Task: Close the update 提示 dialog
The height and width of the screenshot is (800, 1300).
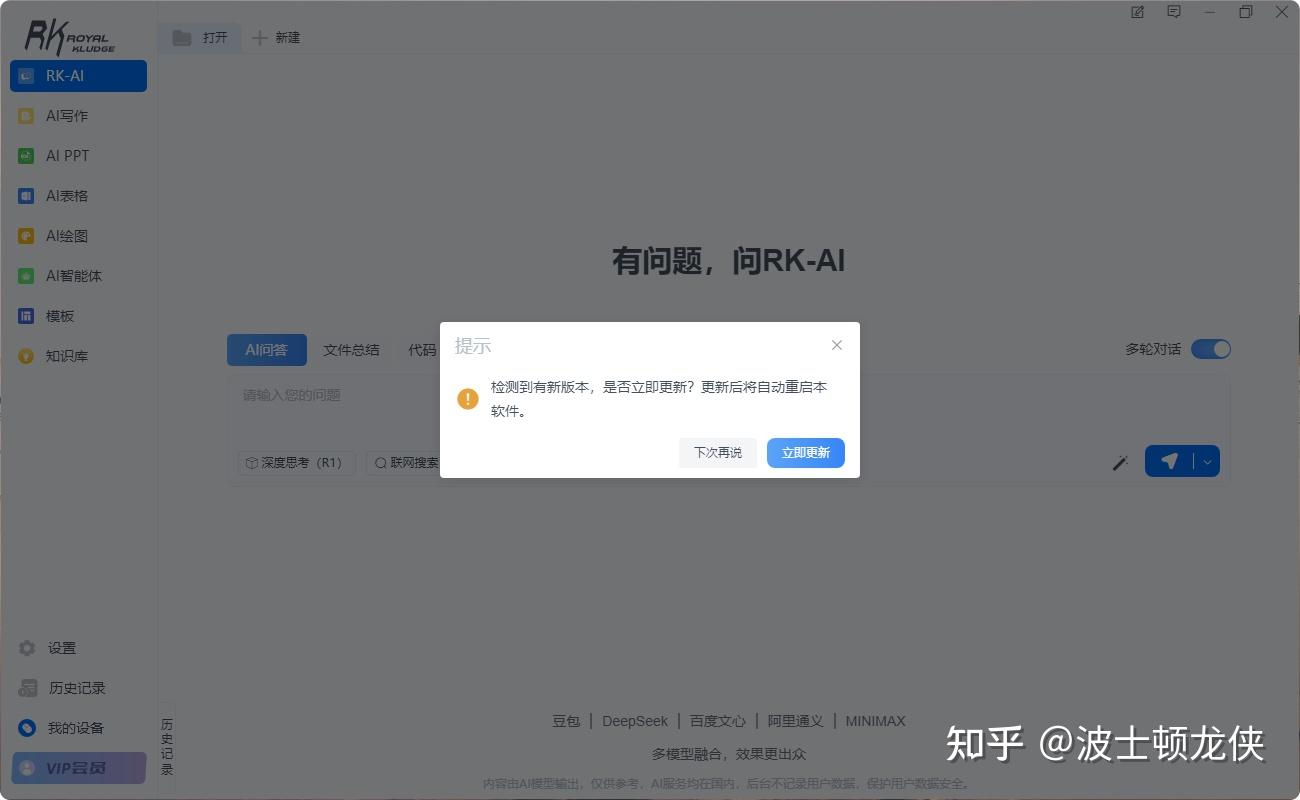Action: tap(837, 344)
